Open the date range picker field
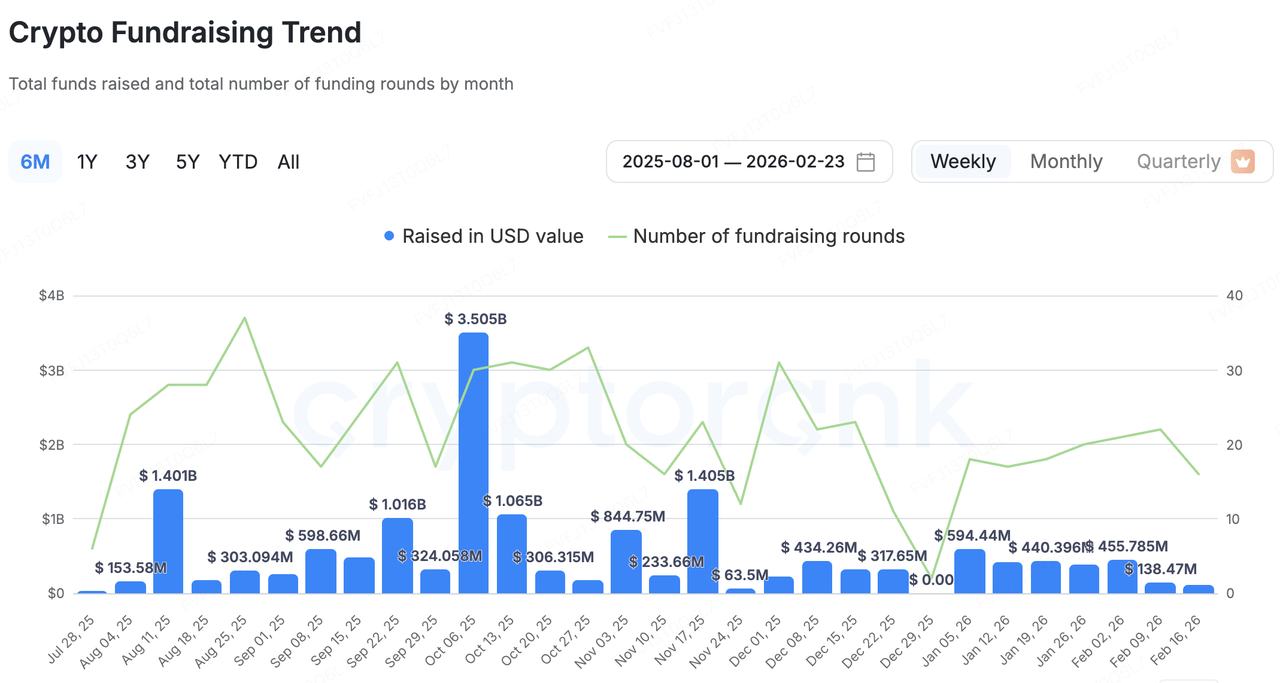Image resolution: width=1280 pixels, height=683 pixels. pyautogui.click(x=733, y=162)
